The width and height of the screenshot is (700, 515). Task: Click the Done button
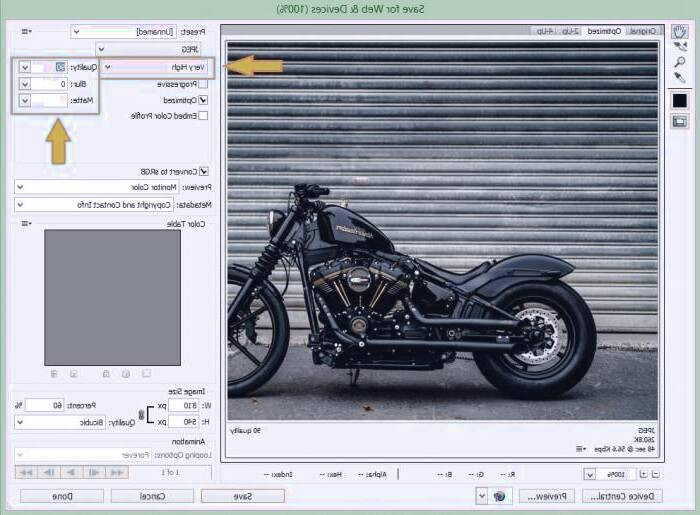[x=62, y=496]
